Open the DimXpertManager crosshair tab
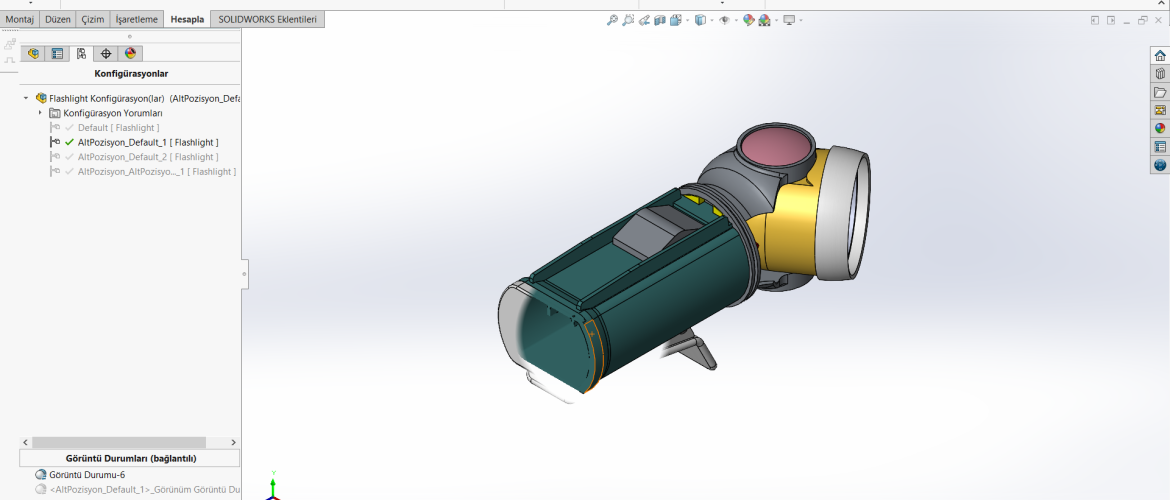This screenshot has width=1170, height=500. pos(106,54)
